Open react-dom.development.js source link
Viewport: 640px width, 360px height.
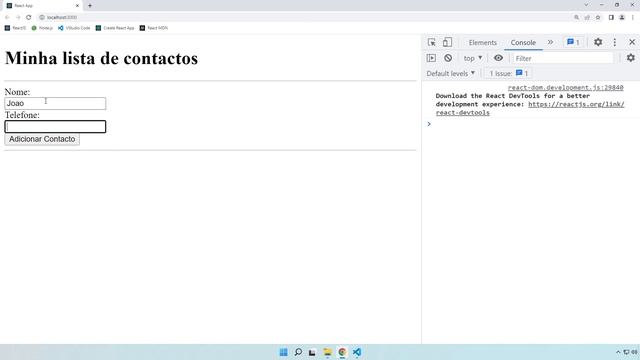(565, 87)
